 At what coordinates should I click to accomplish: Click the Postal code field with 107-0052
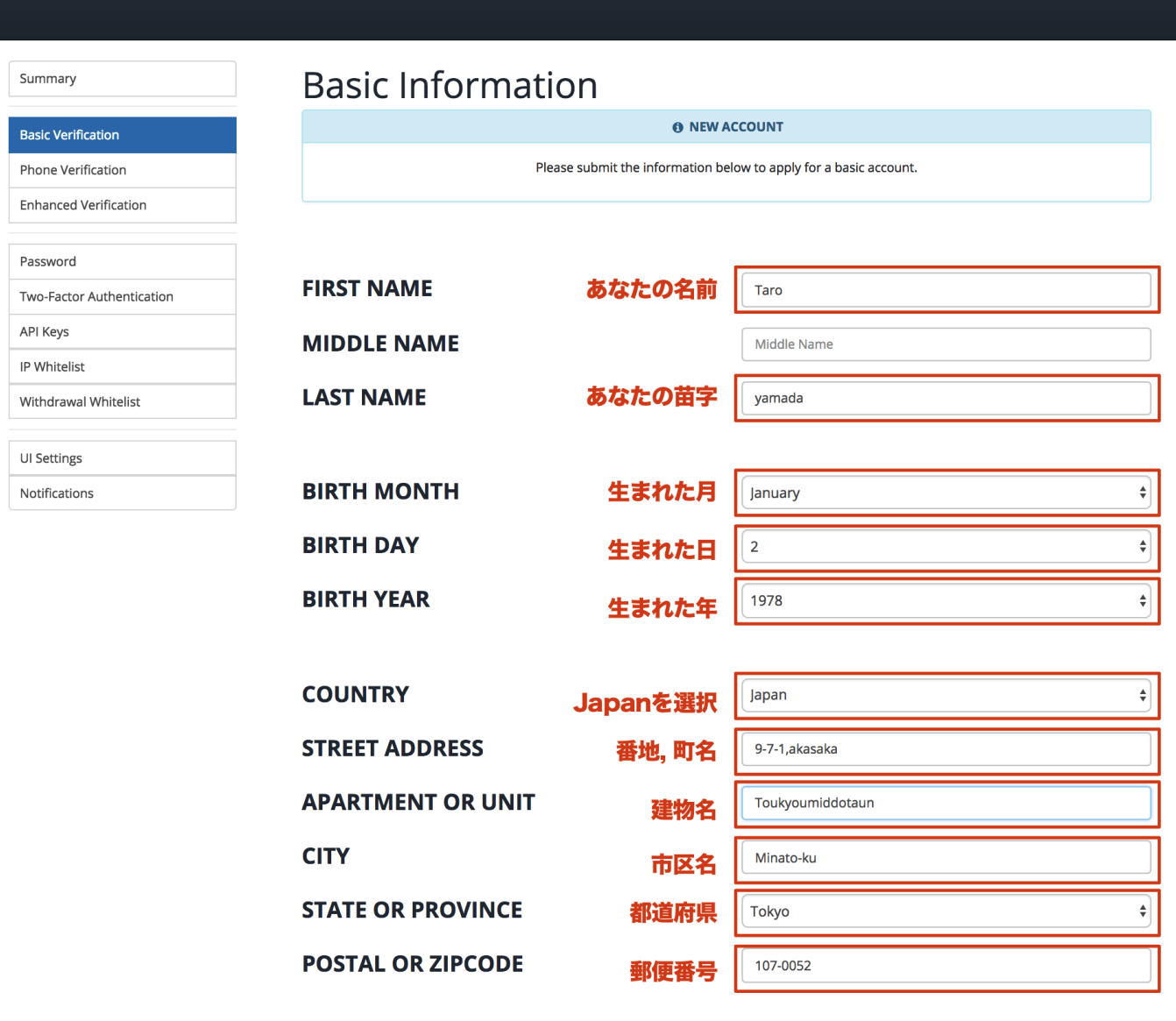[946, 966]
